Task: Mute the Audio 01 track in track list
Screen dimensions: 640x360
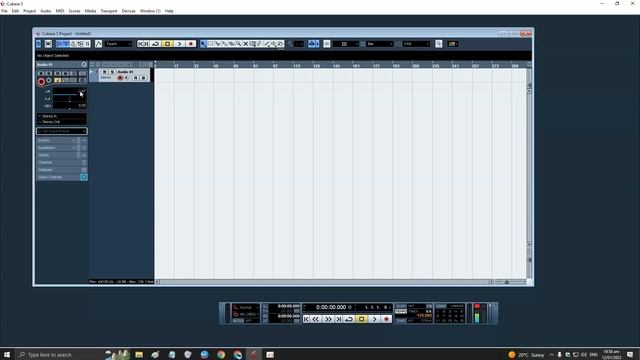Action: coord(104,72)
